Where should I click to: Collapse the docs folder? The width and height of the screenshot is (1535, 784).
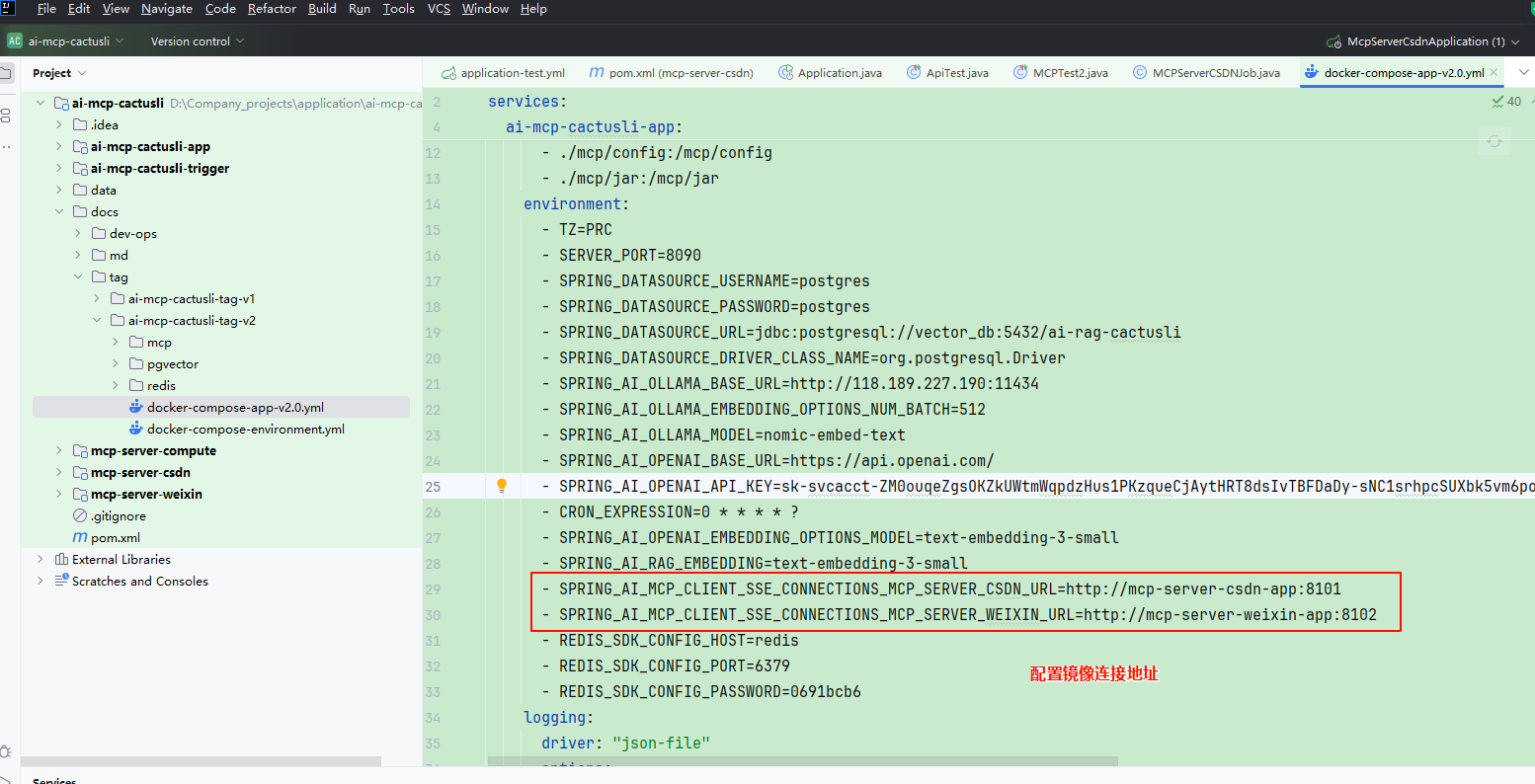coord(59,211)
